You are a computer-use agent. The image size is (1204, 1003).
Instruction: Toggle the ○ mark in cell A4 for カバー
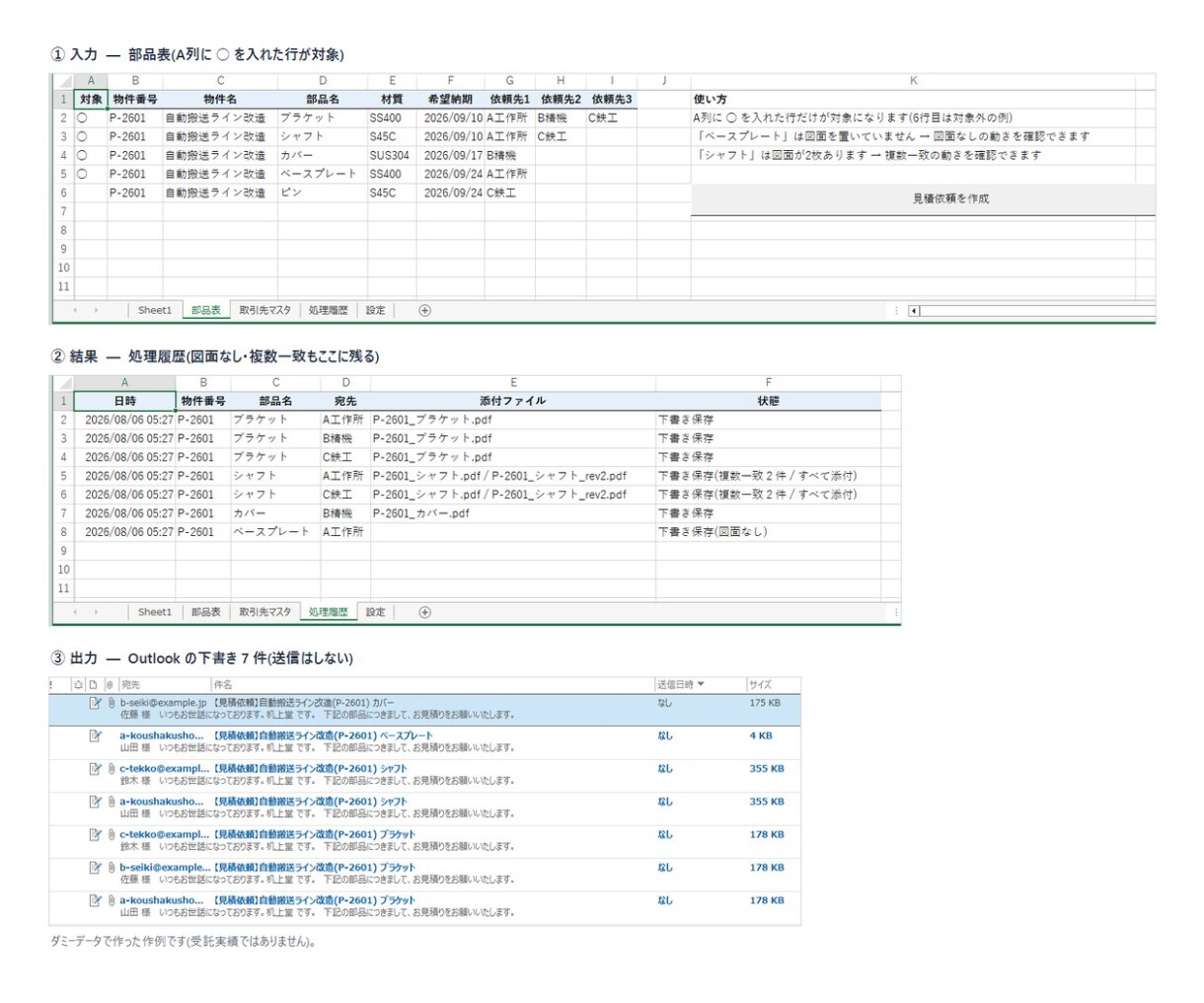click(91, 155)
